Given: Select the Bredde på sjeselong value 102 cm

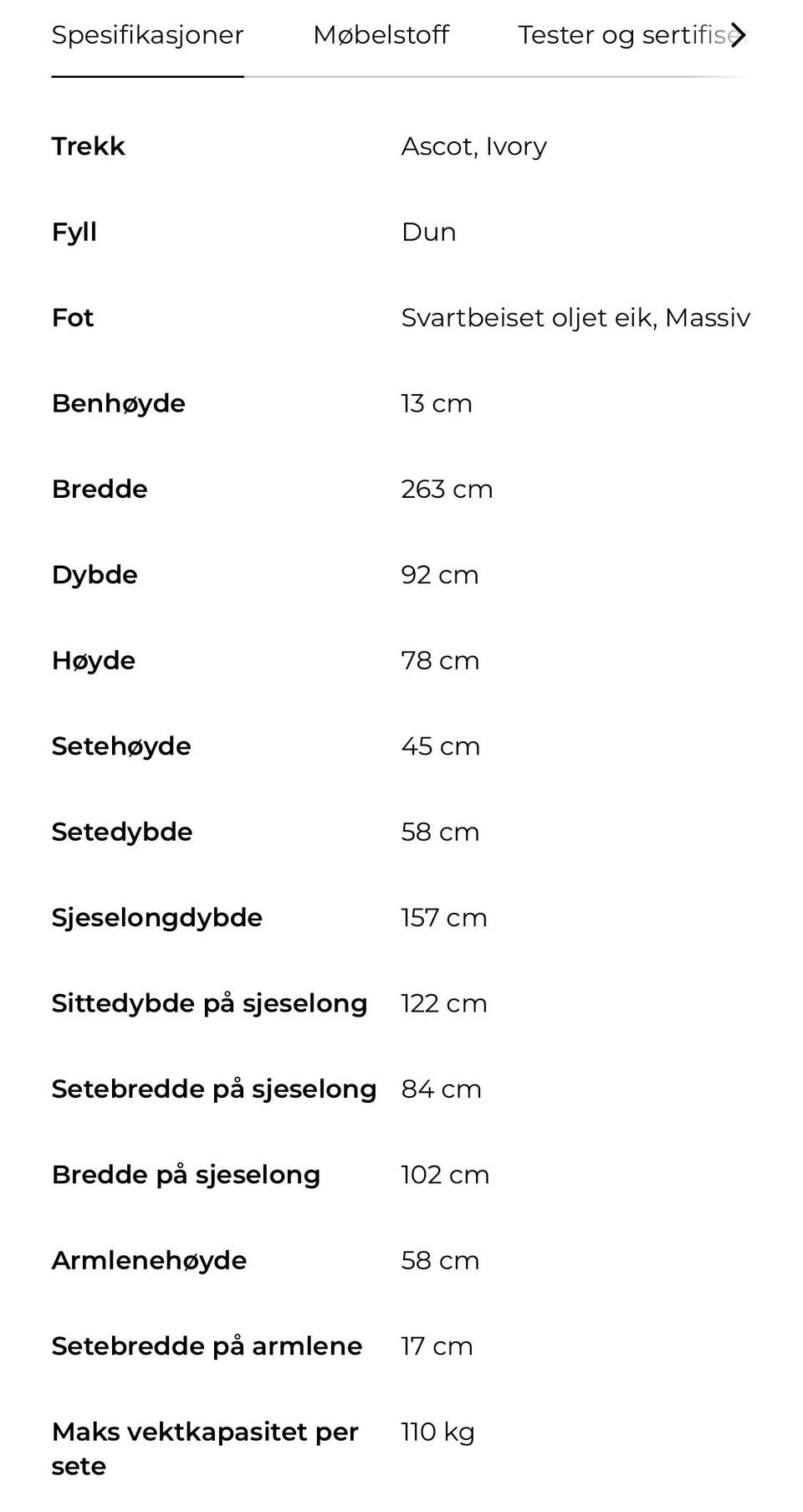Looking at the screenshot, I should [444, 1174].
